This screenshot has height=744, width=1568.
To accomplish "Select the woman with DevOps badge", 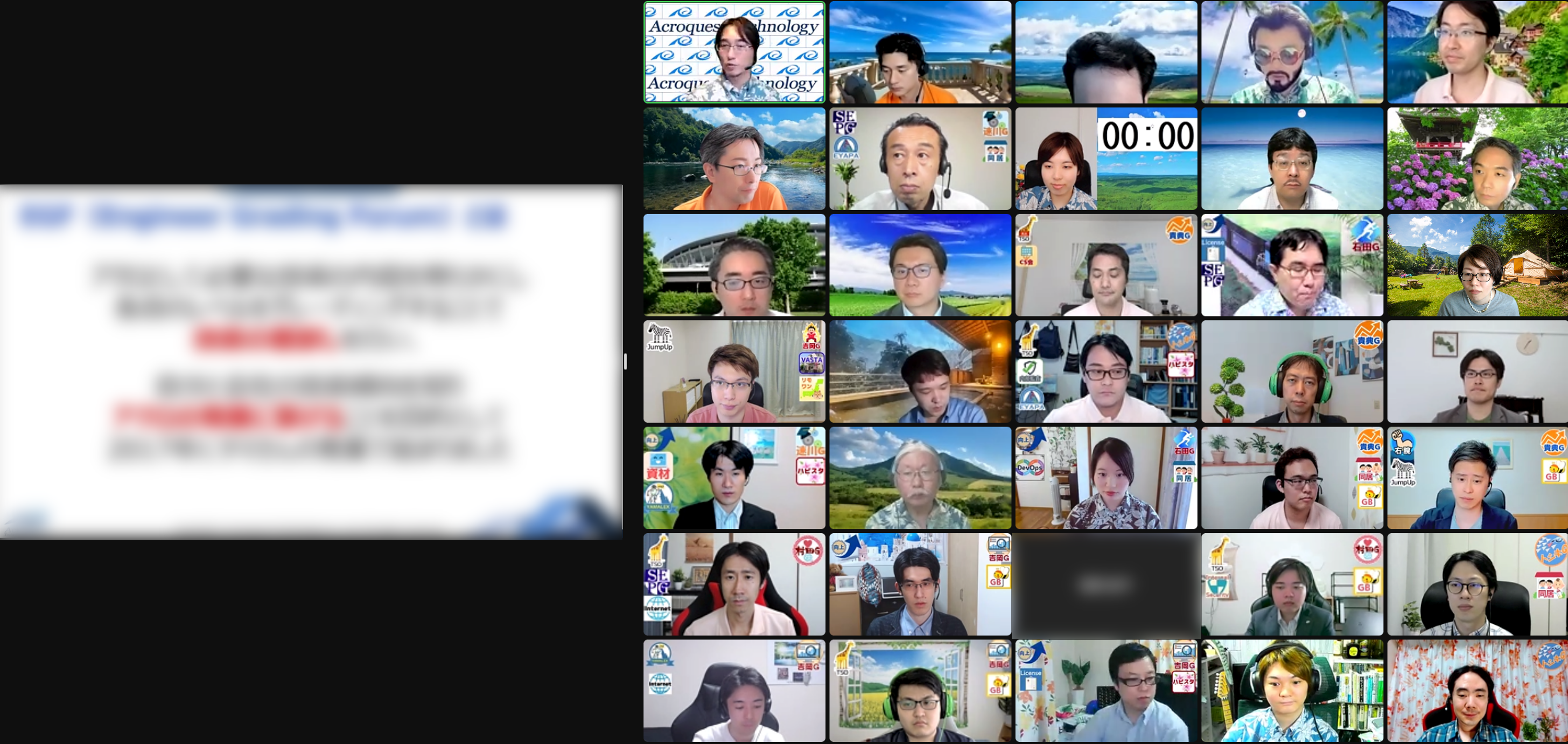I will coord(1106,478).
